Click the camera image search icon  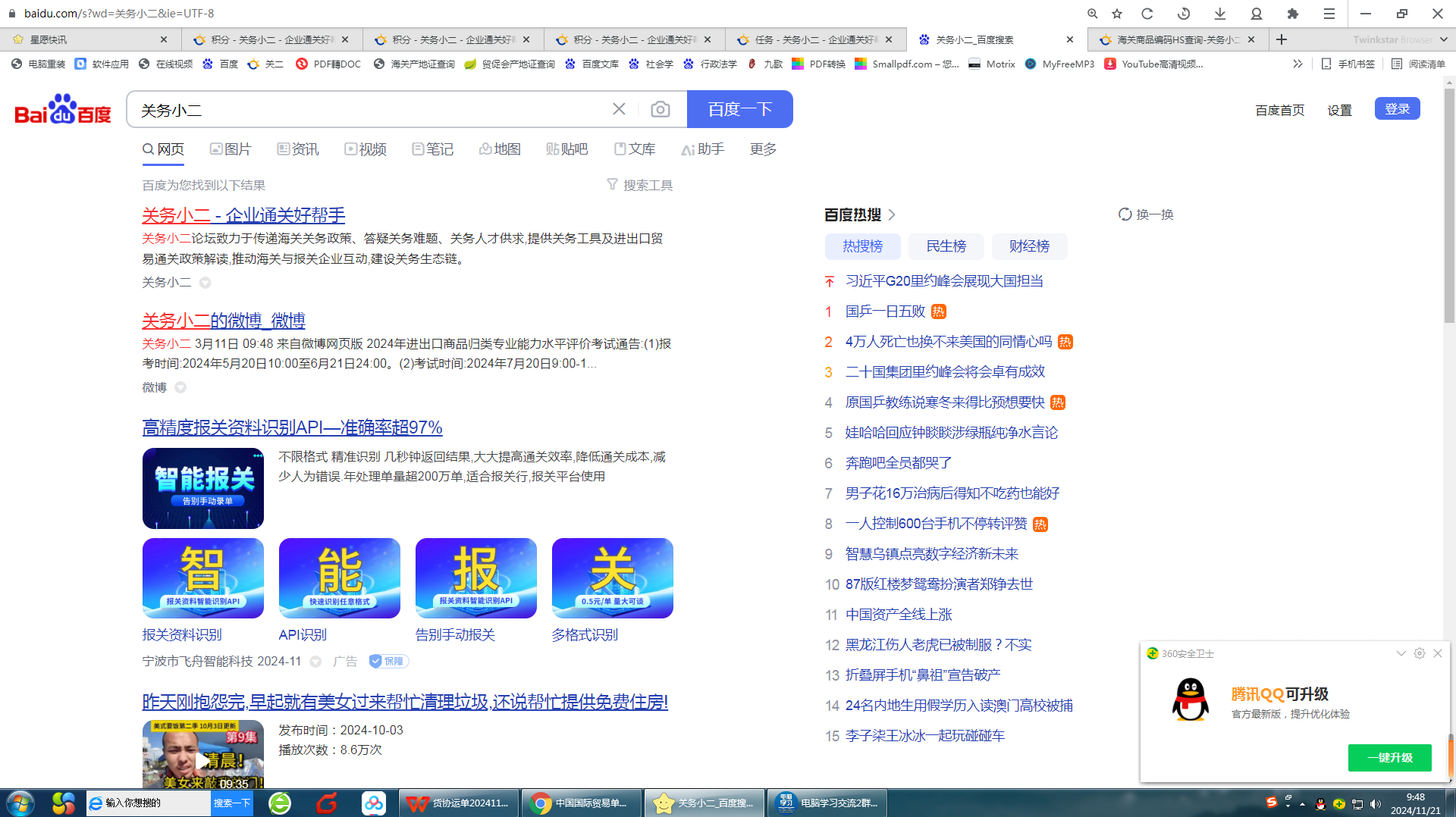point(660,110)
